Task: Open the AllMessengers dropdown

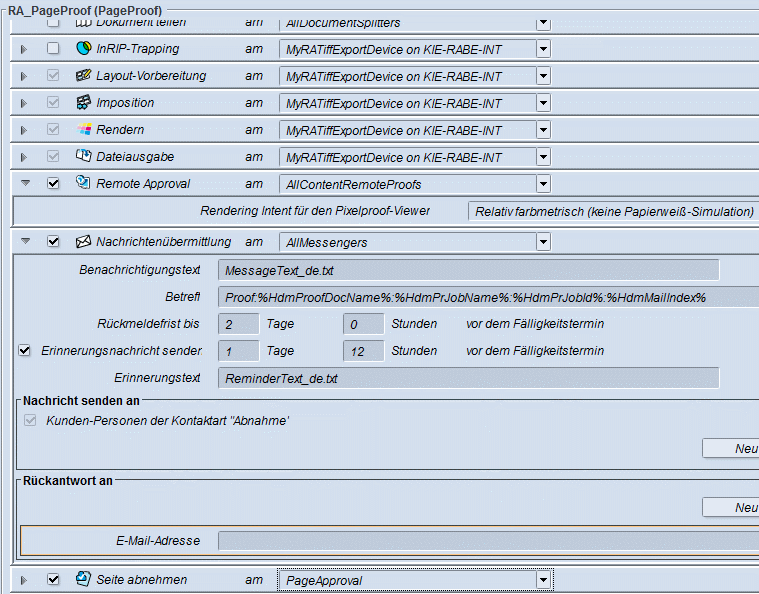Action: pyautogui.click(x=543, y=241)
